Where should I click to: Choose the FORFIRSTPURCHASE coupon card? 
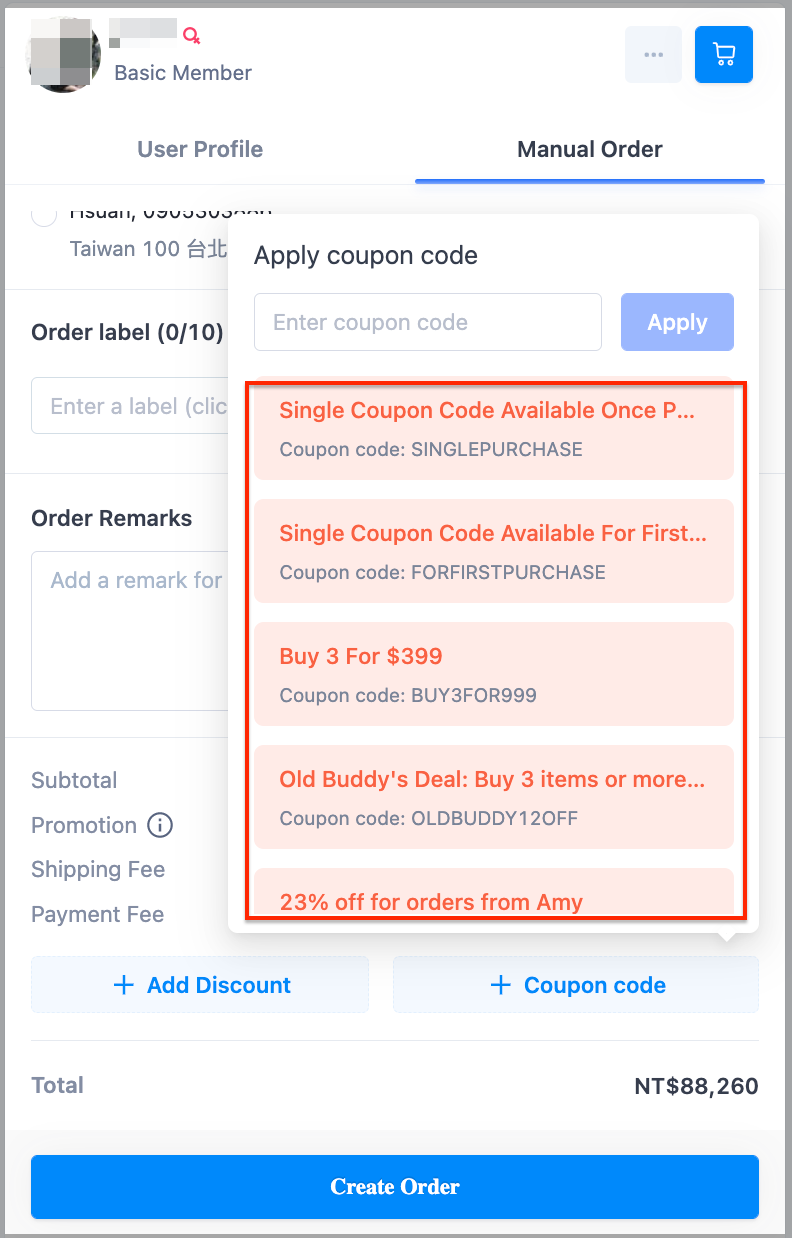tap(494, 551)
